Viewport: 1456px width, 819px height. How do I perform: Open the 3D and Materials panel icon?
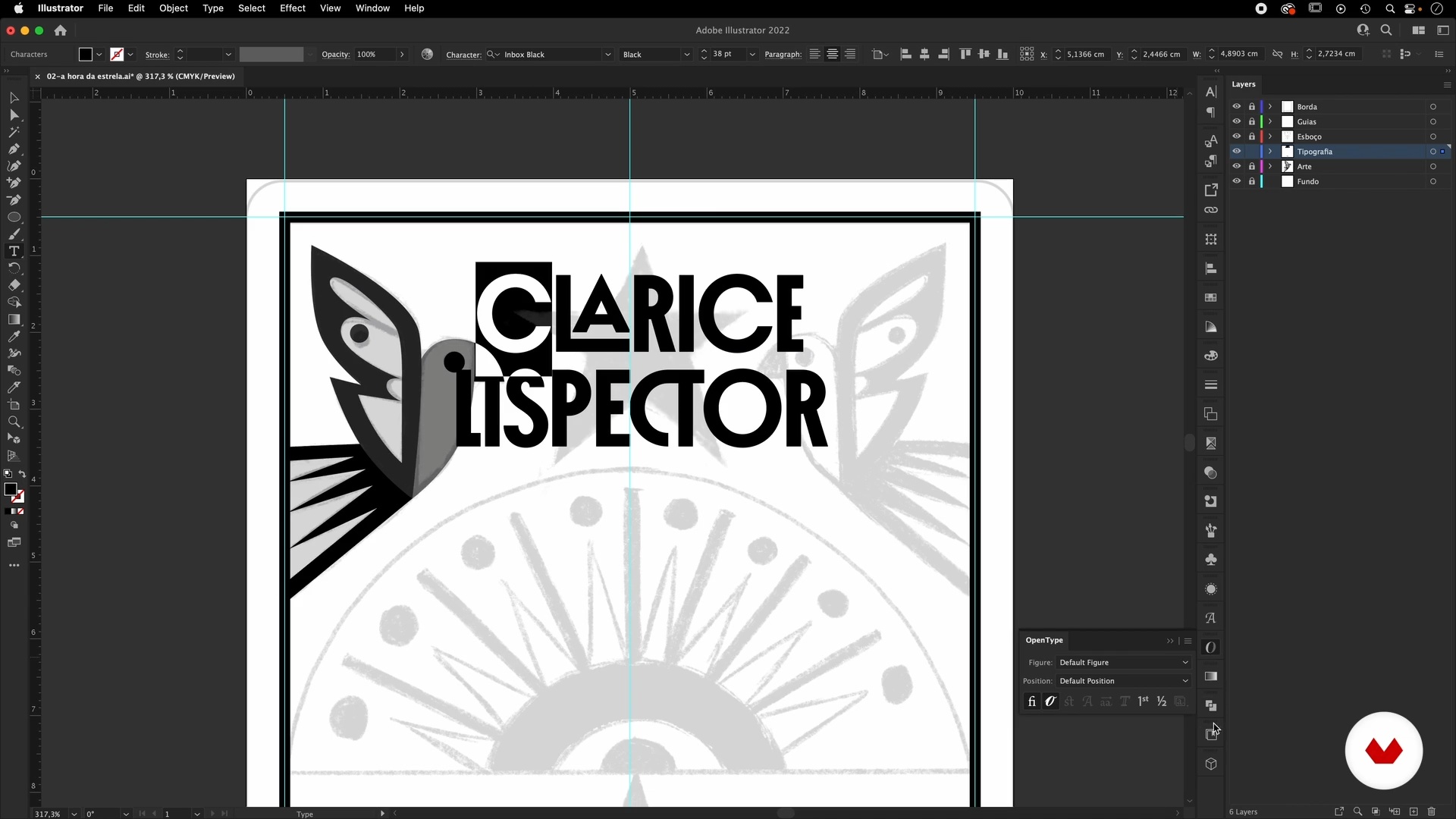tap(1211, 764)
